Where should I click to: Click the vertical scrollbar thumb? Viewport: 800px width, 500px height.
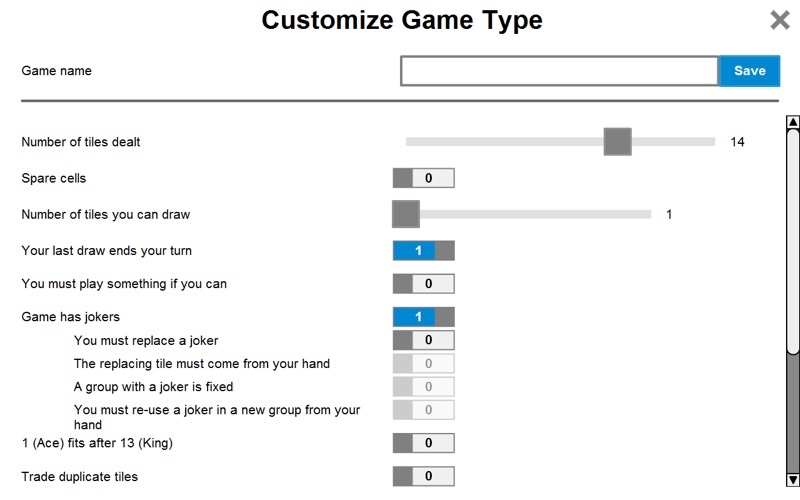point(793,240)
